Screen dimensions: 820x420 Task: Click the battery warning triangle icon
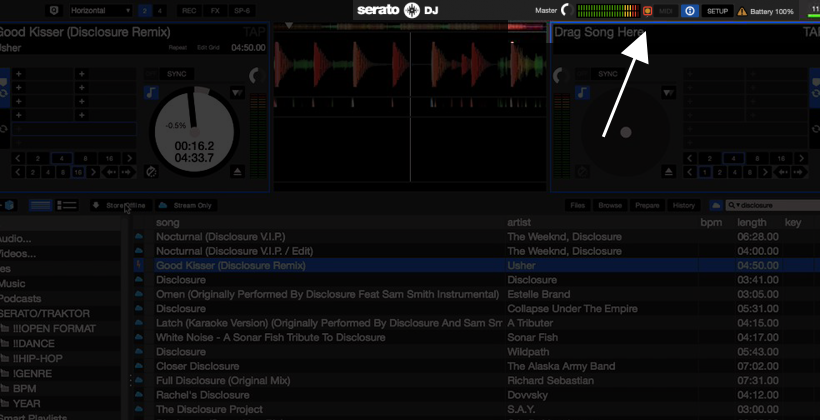pyautogui.click(x=742, y=11)
